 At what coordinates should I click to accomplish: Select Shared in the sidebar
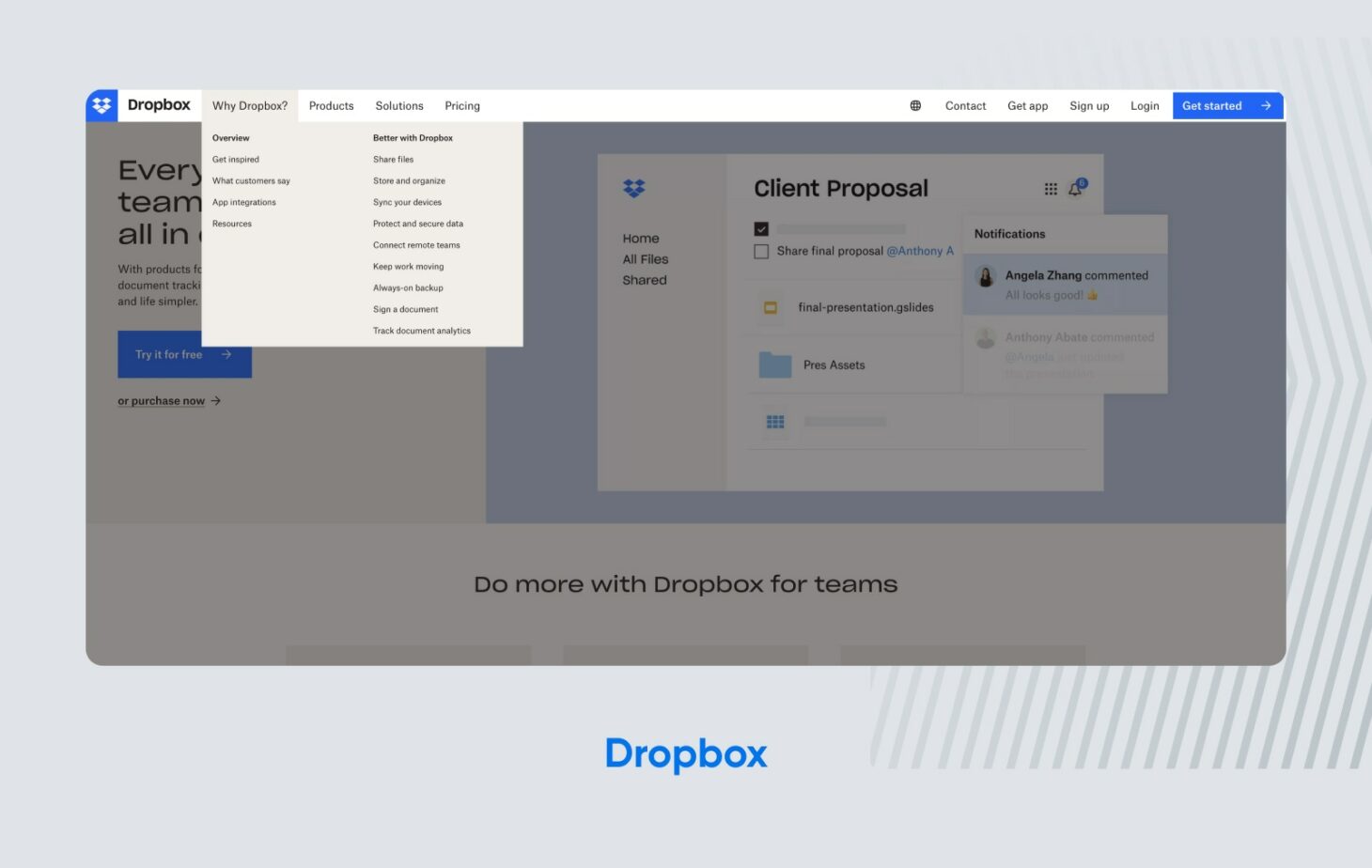coord(645,280)
